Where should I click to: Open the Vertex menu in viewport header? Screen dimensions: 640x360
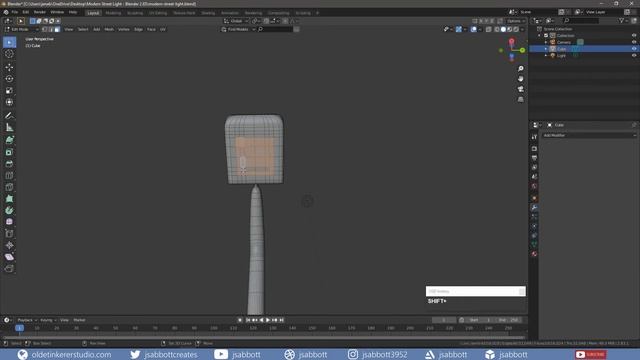coord(124,29)
